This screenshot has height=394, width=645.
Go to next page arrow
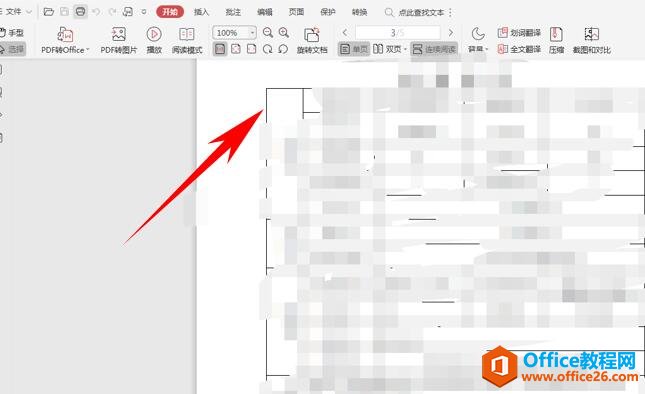point(451,32)
